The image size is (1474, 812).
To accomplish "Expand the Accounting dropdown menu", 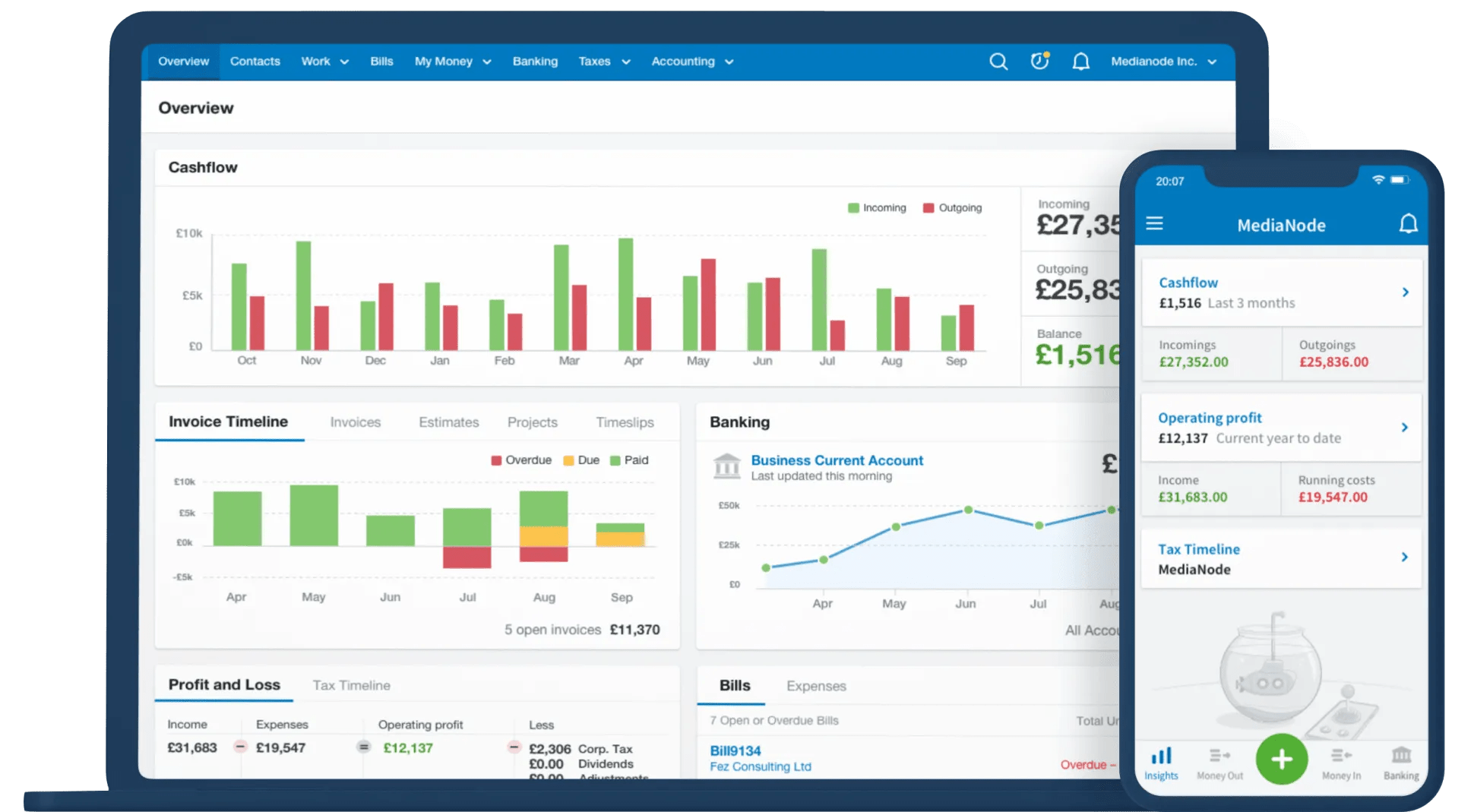I will click(691, 62).
